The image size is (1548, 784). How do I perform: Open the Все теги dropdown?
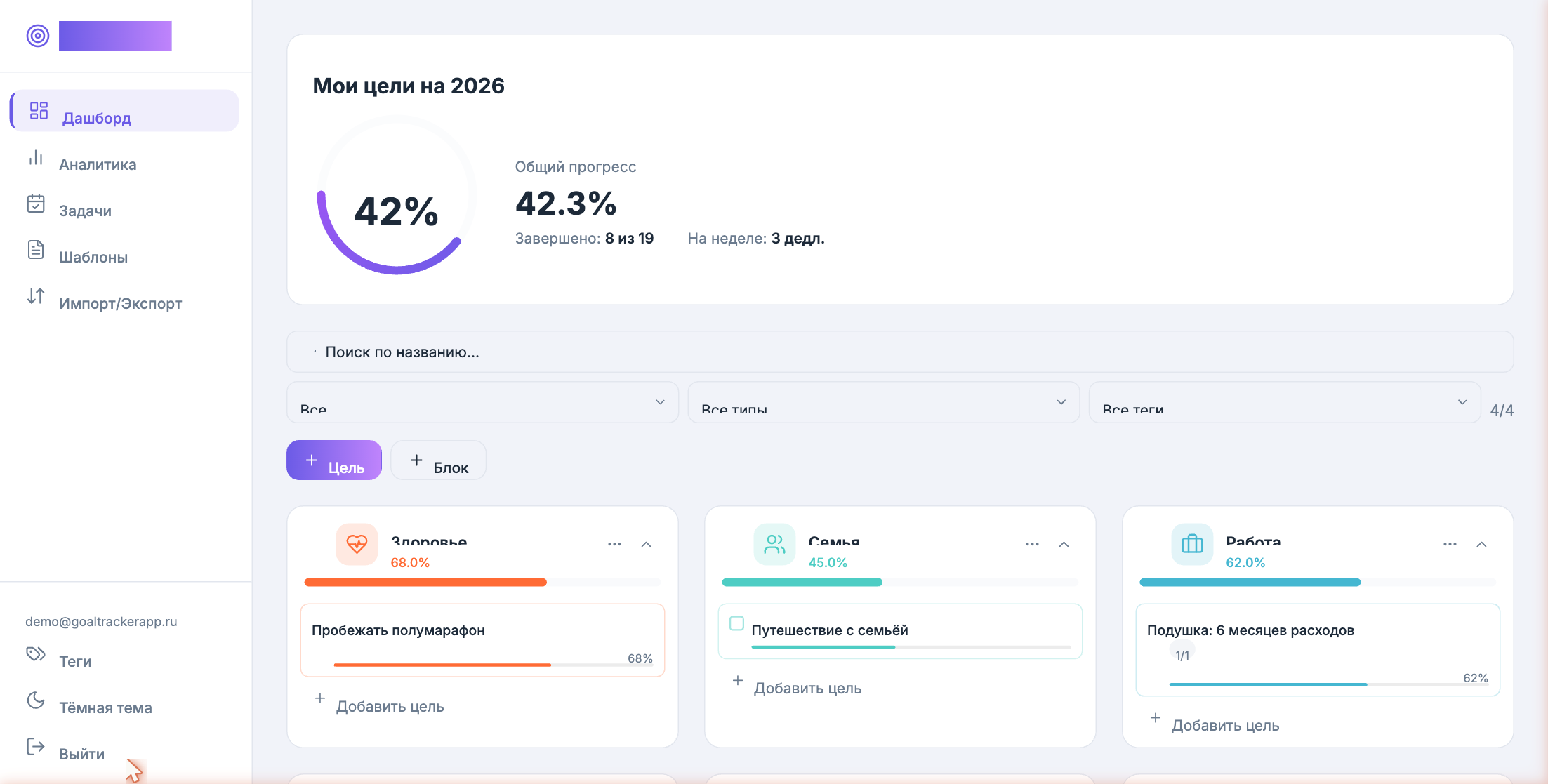pyautogui.click(x=1284, y=402)
